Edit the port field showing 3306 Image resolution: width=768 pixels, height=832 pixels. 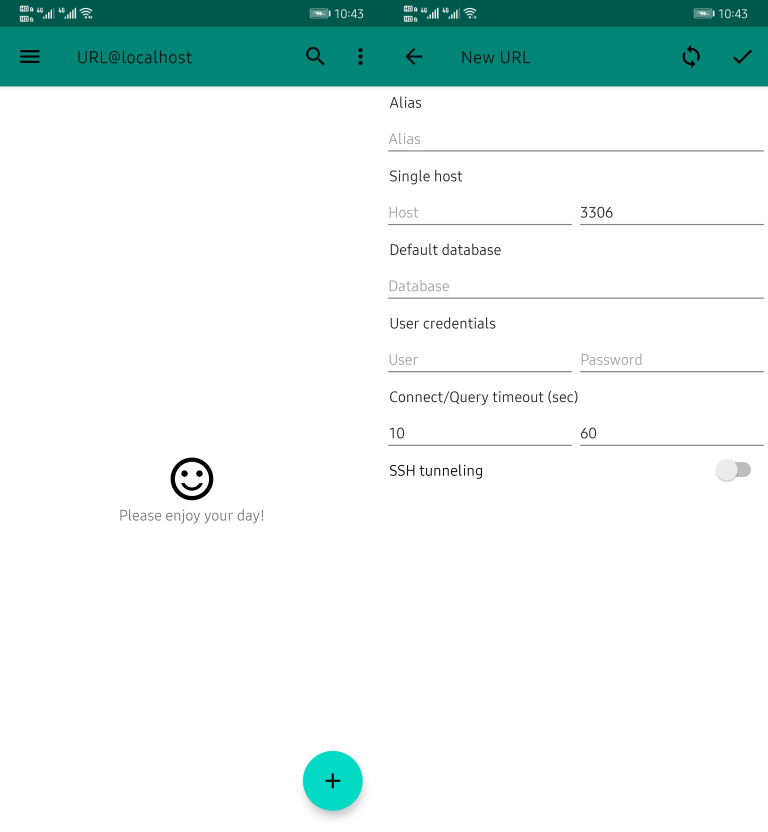tap(672, 213)
